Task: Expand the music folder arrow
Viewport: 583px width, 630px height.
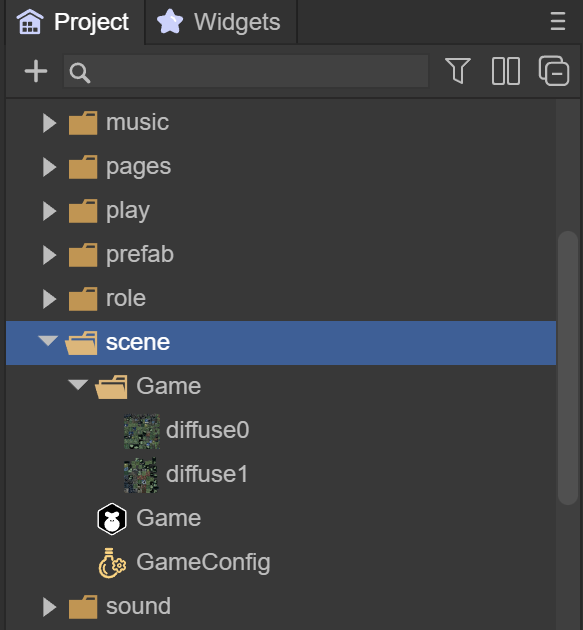Action: (x=49, y=123)
